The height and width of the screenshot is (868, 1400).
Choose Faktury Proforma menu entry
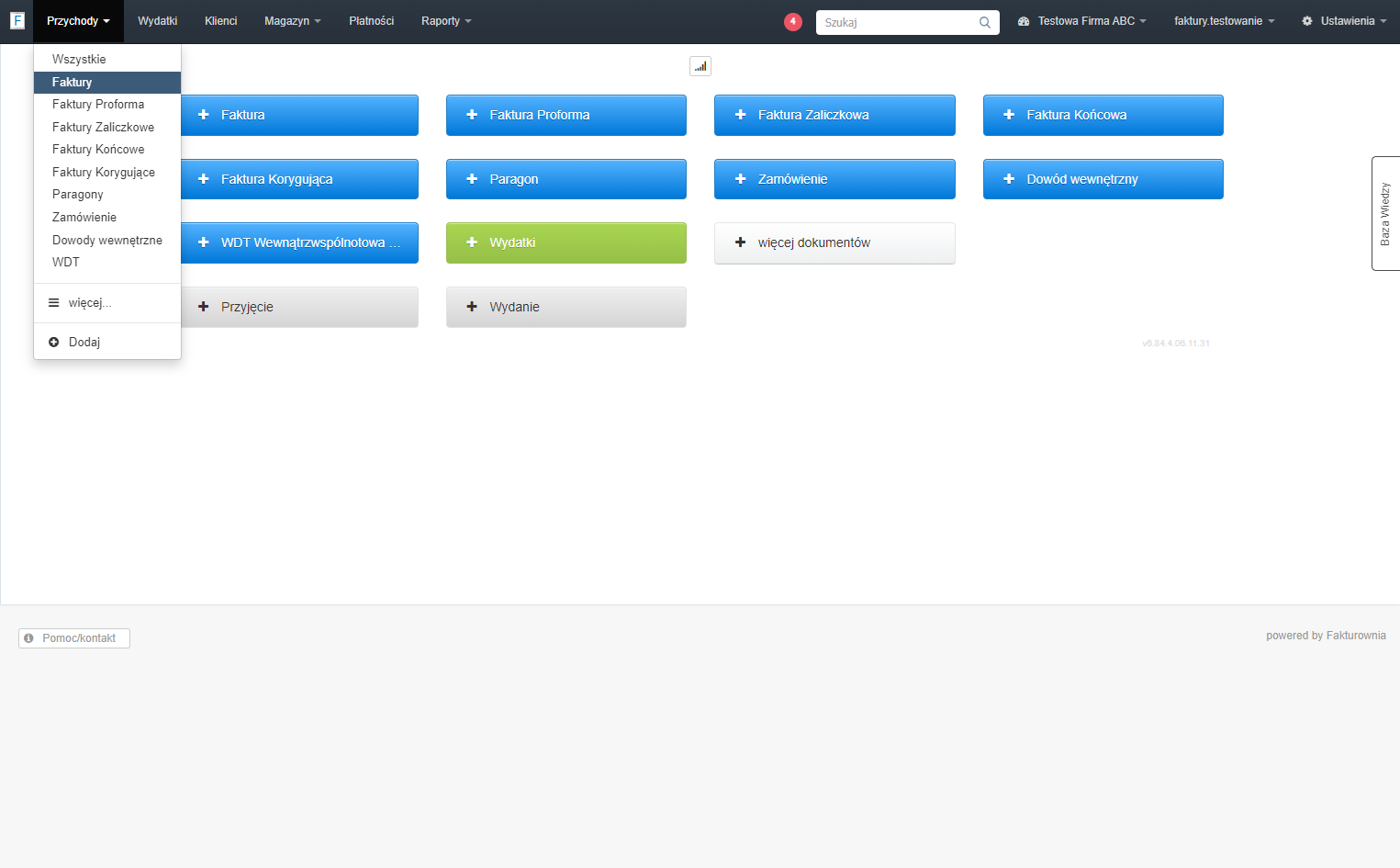(107, 104)
